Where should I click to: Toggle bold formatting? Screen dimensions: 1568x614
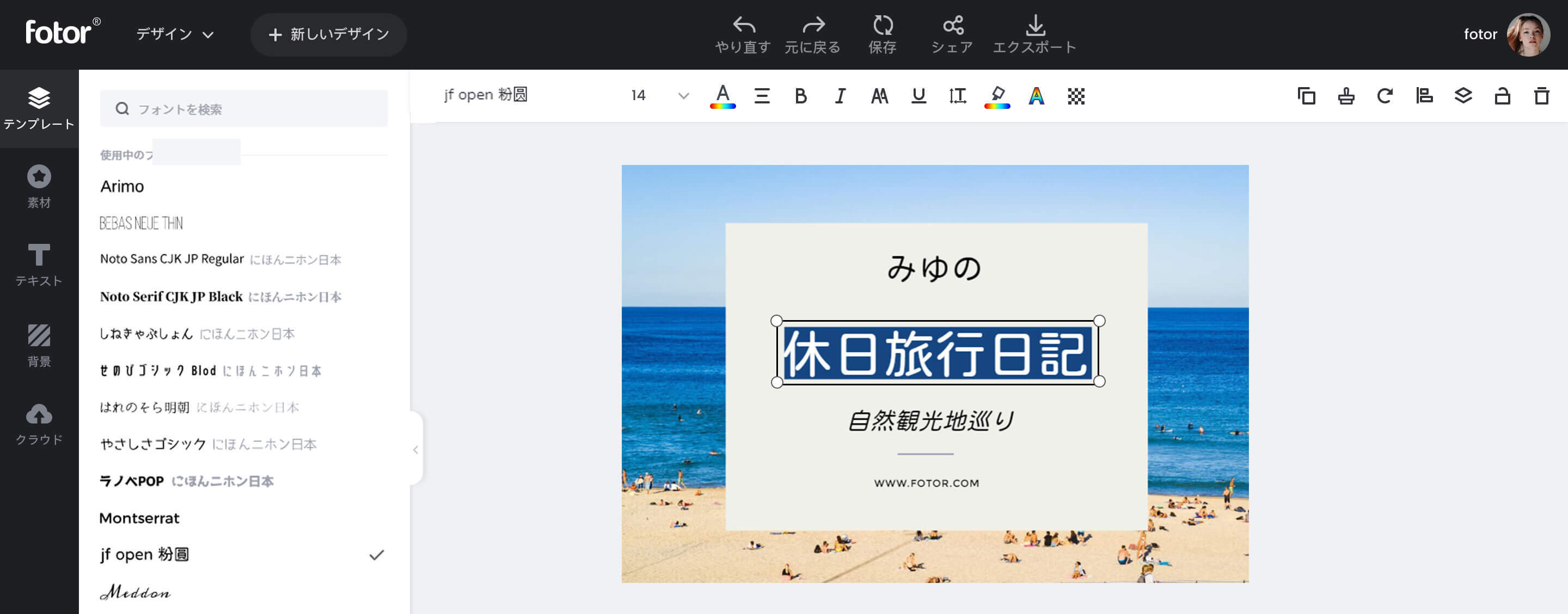(x=801, y=96)
